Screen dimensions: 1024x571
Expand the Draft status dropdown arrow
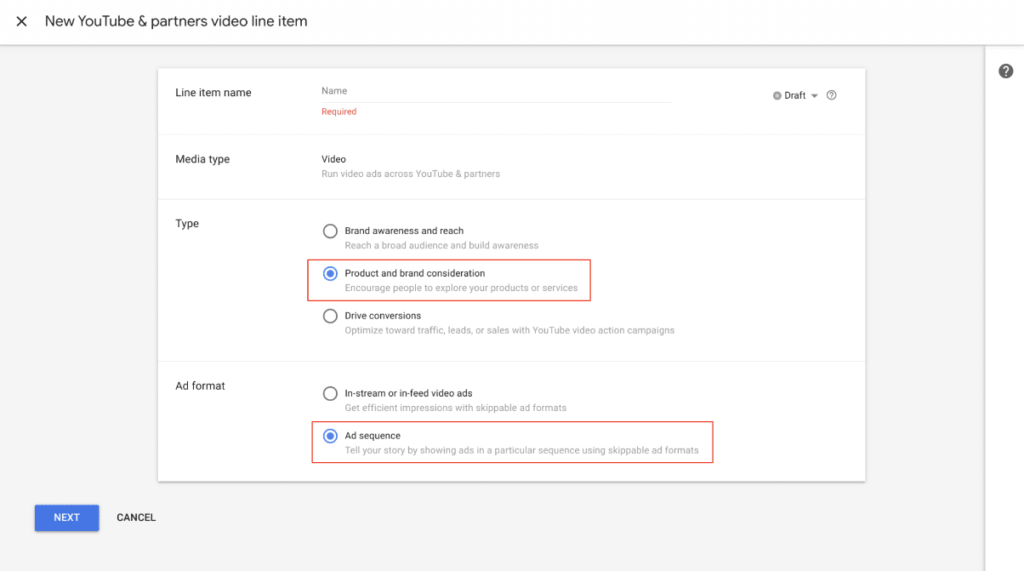point(814,96)
